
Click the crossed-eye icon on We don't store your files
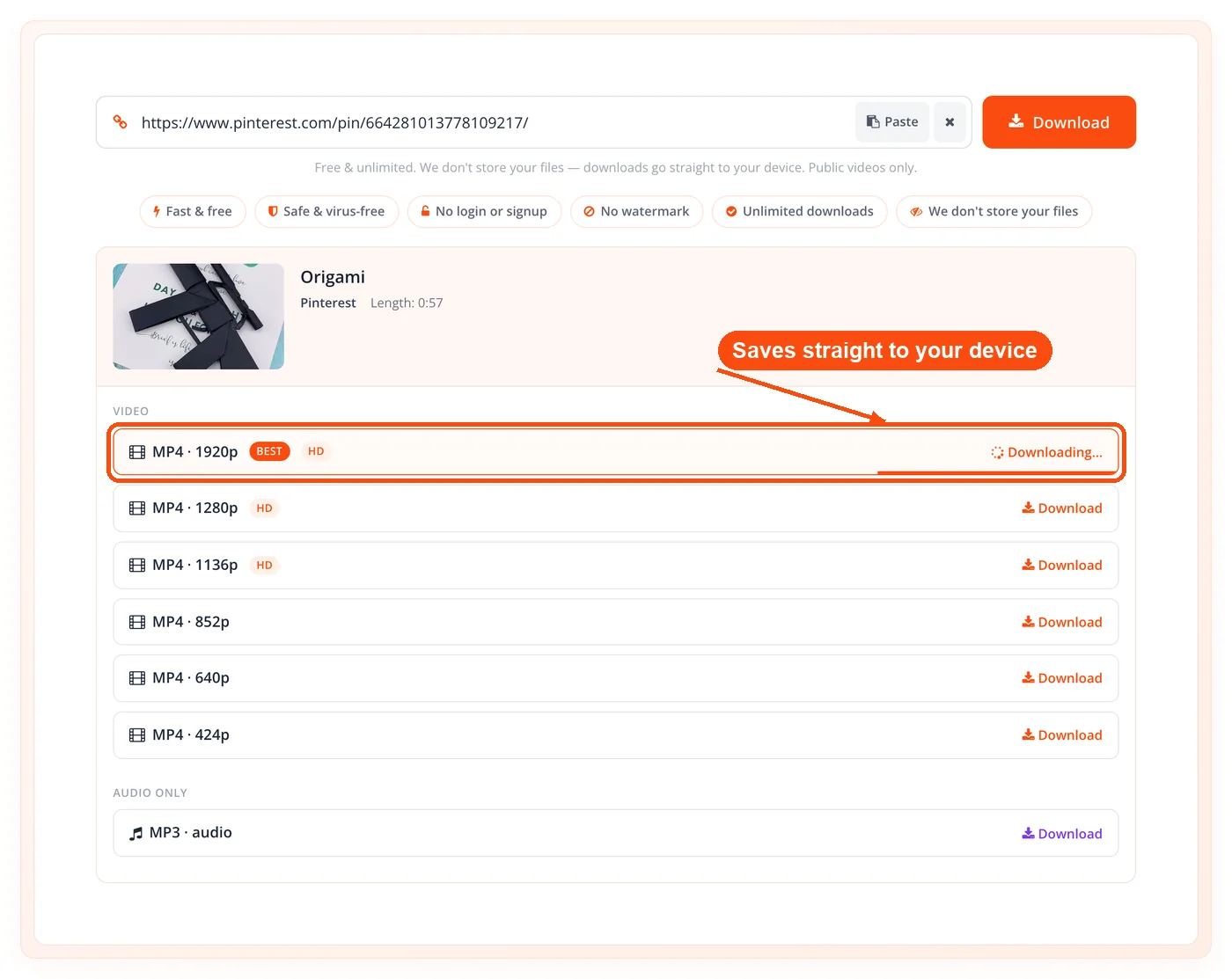point(916,212)
